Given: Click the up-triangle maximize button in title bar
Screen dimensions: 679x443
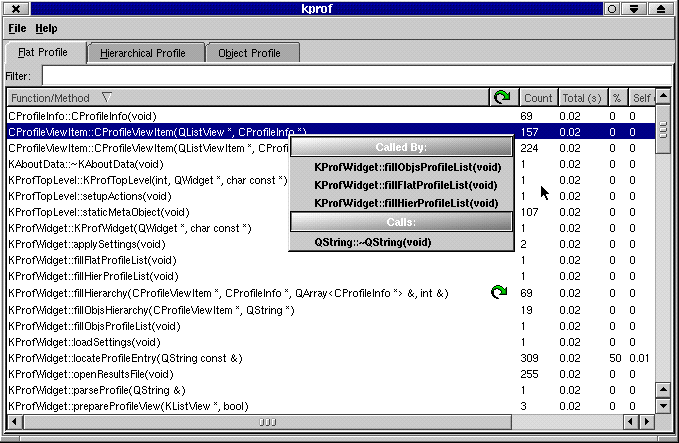Looking at the screenshot, I should (x=661, y=9).
